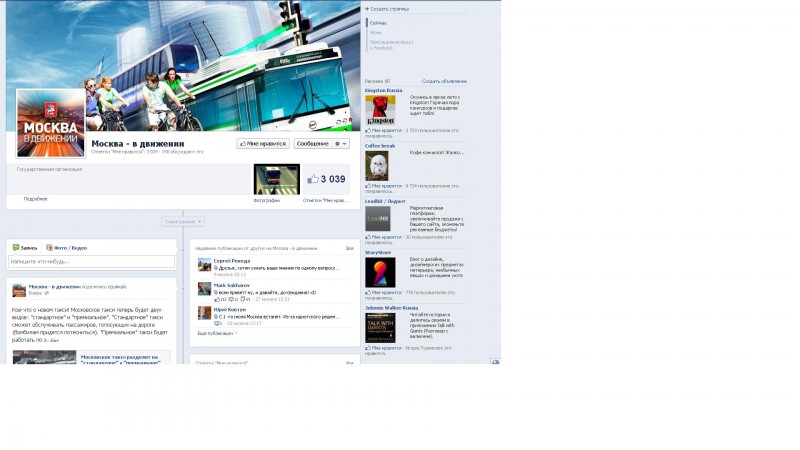Click the name link 'Mark Sakharov'
This screenshot has height=450, width=800.
click(x=232, y=285)
